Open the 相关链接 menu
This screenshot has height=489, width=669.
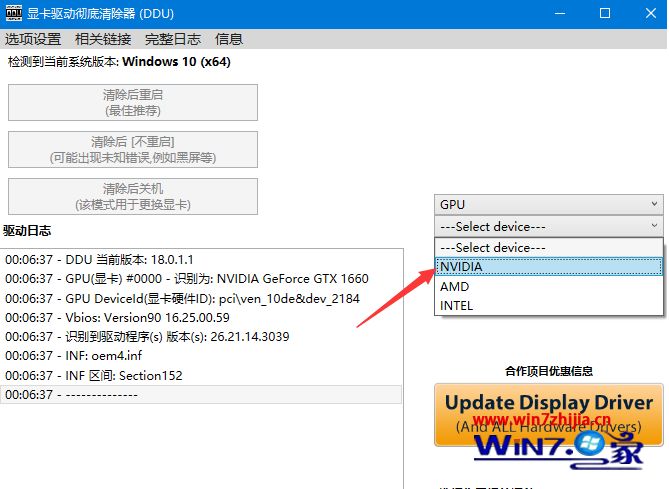pos(103,39)
